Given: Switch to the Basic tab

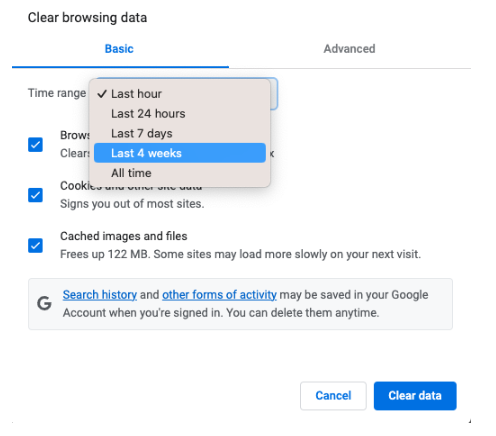Looking at the screenshot, I should pyautogui.click(x=119, y=49).
